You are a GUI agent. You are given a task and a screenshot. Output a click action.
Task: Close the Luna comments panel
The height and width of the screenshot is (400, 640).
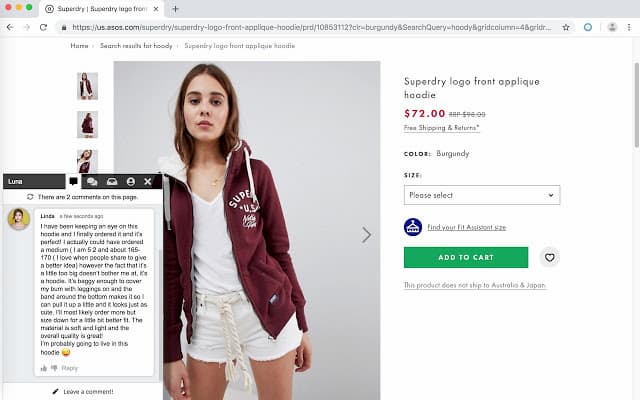click(148, 182)
